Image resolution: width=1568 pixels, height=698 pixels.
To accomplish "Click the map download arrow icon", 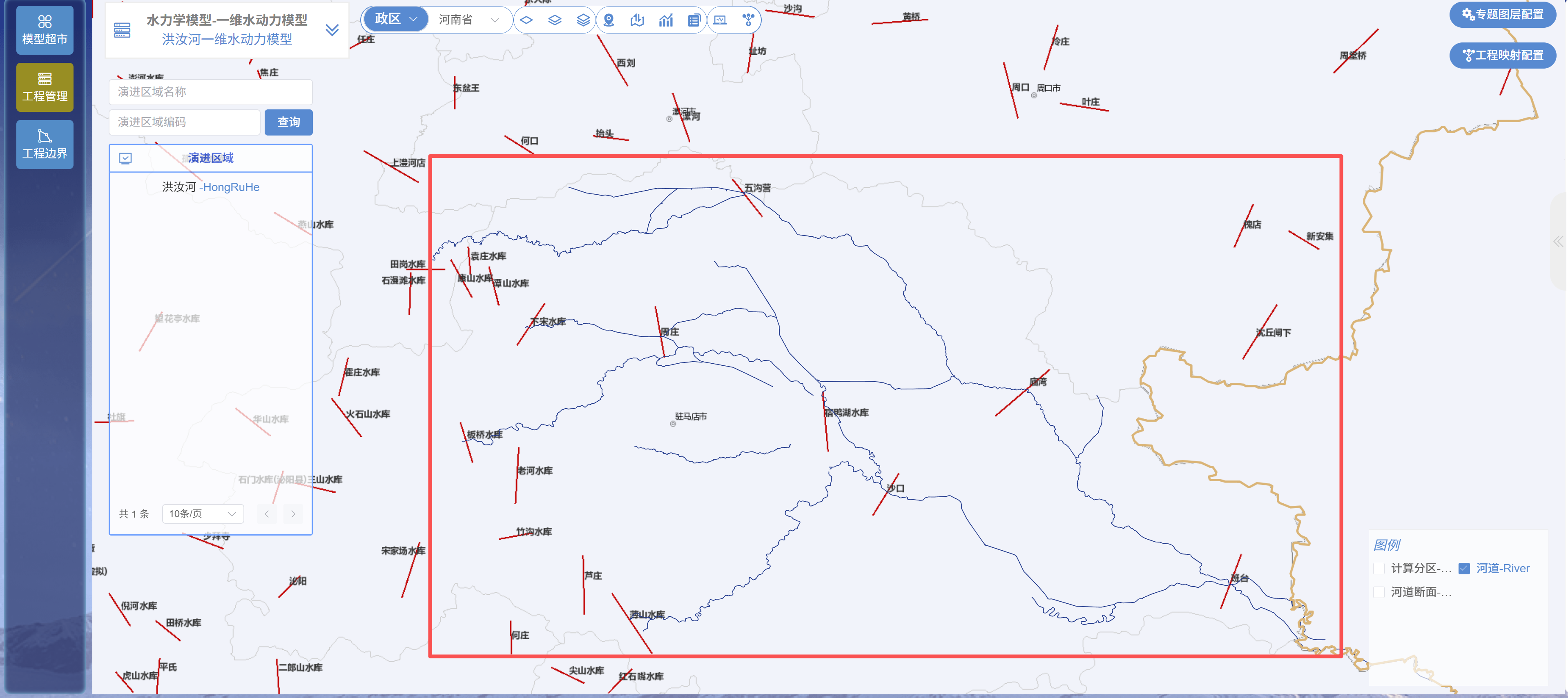I will (637, 20).
